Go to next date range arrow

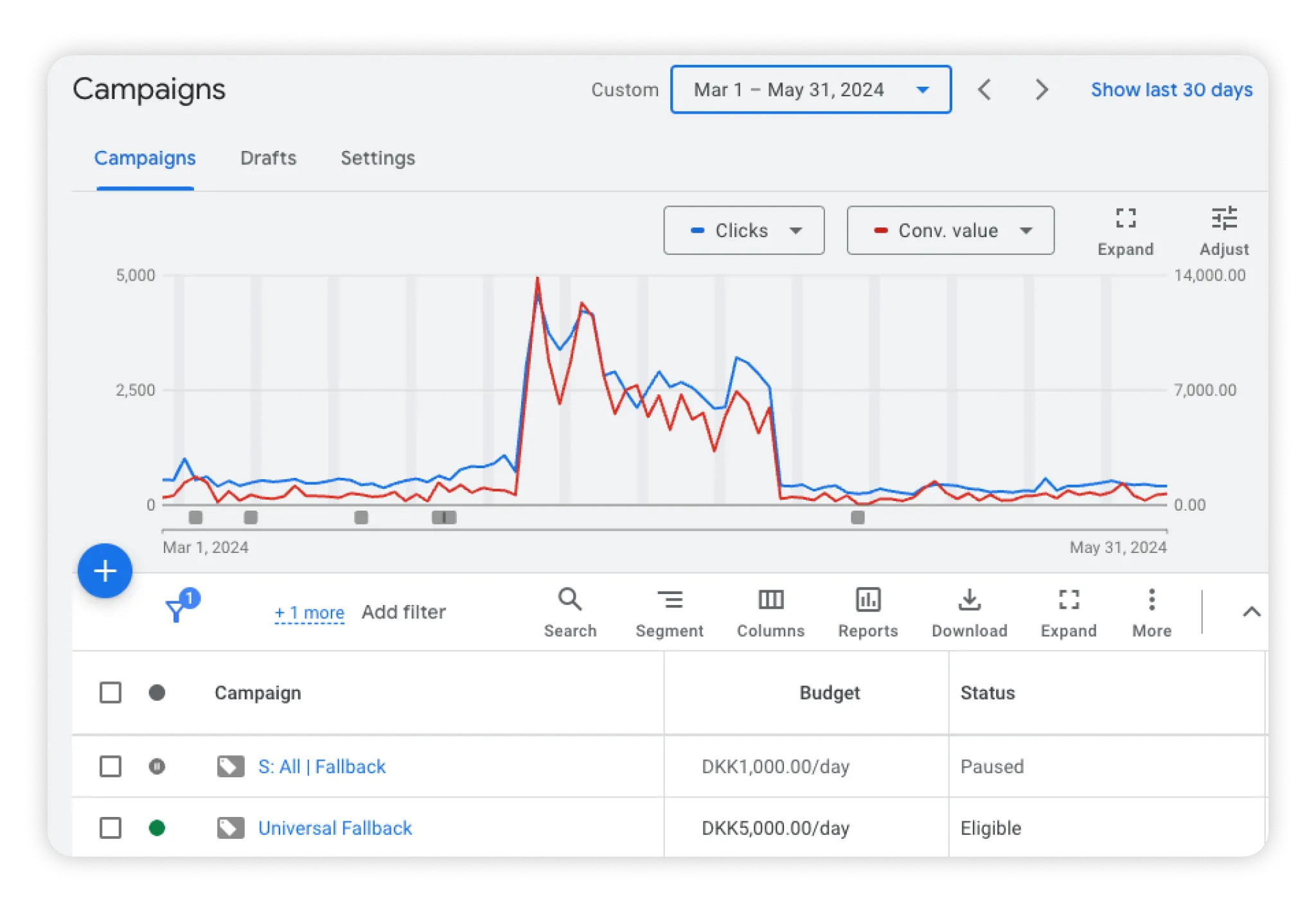tap(1042, 89)
